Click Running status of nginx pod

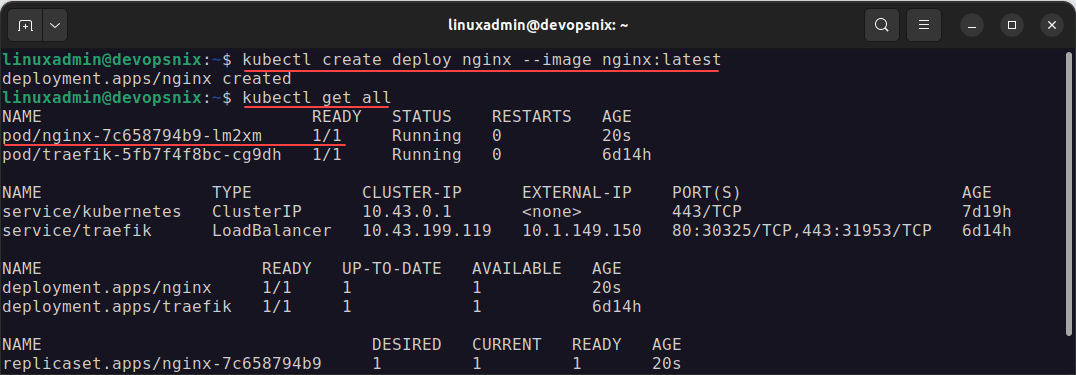pos(426,136)
